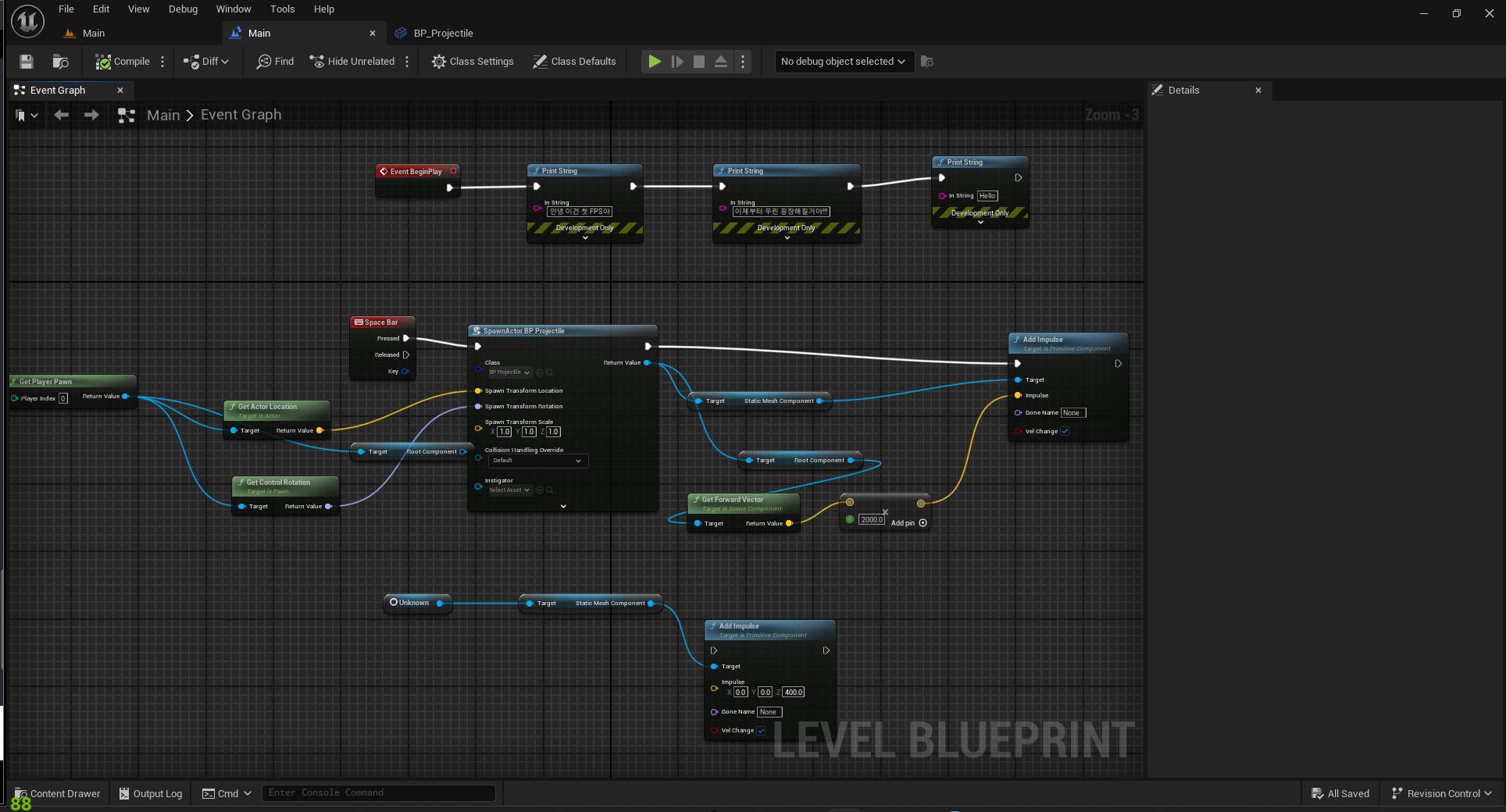Click the Impulse Z value 400.0 field
1506x812 pixels.
pos(794,693)
